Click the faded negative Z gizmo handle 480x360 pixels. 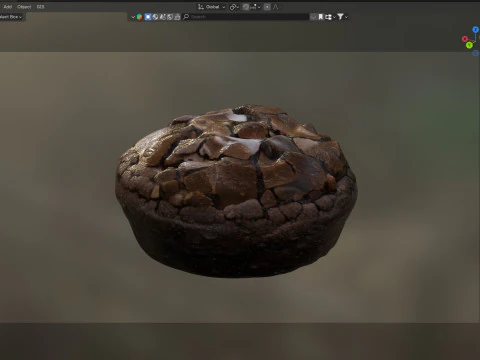[x=476, y=53]
